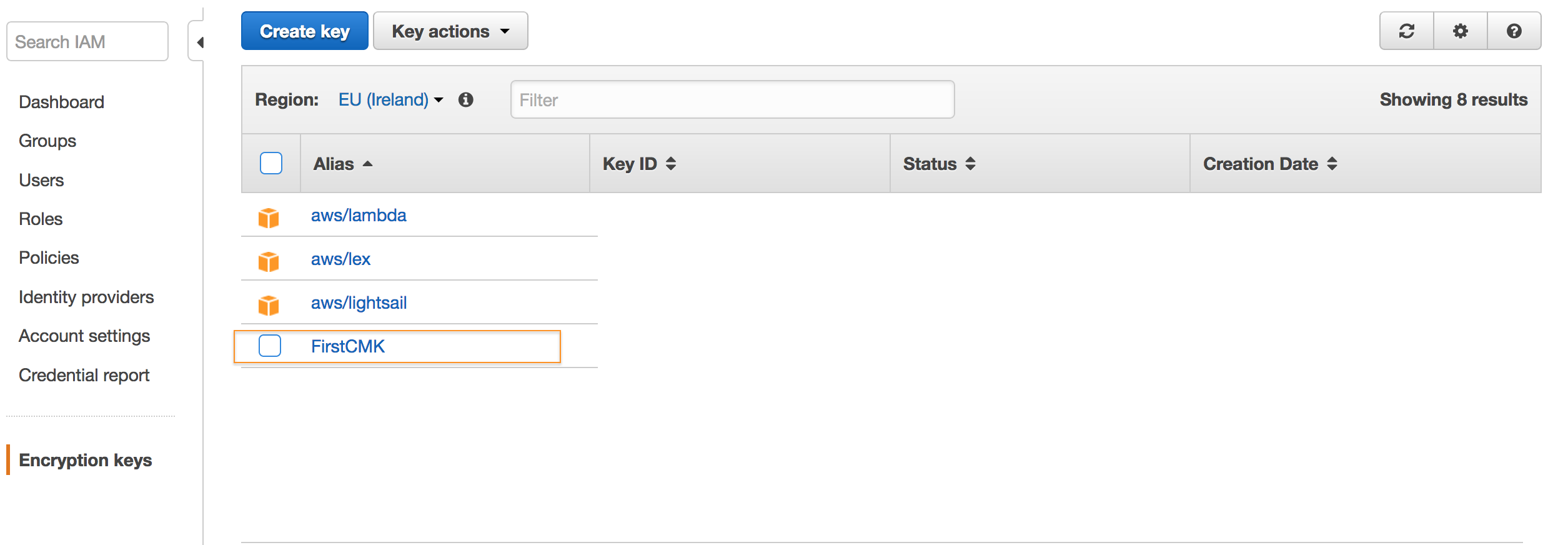Screen dimensions: 1568x545
Task: Open the Encryption keys section
Action: pyautogui.click(x=86, y=460)
